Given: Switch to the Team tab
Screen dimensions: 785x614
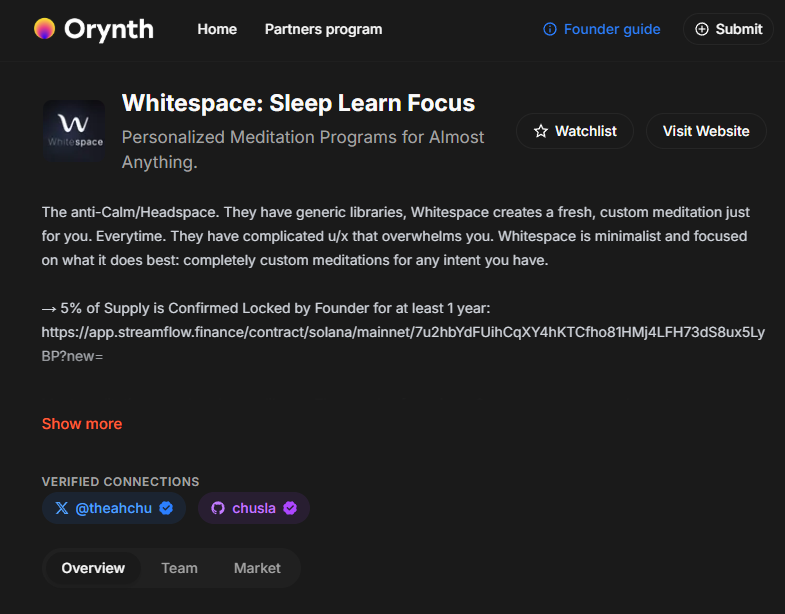Looking at the screenshot, I should [x=179, y=568].
